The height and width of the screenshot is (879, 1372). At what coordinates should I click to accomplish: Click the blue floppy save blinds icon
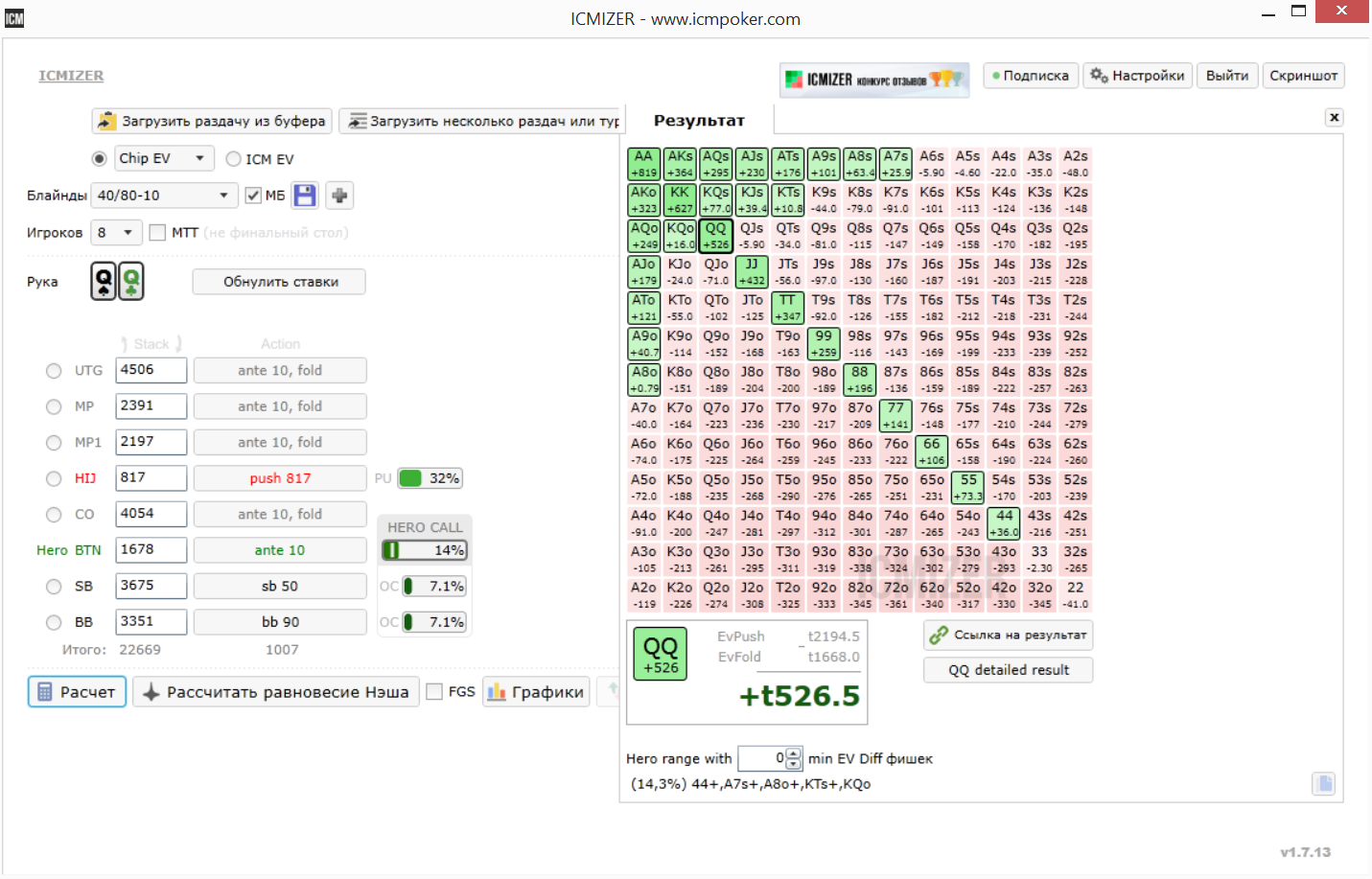(x=305, y=196)
